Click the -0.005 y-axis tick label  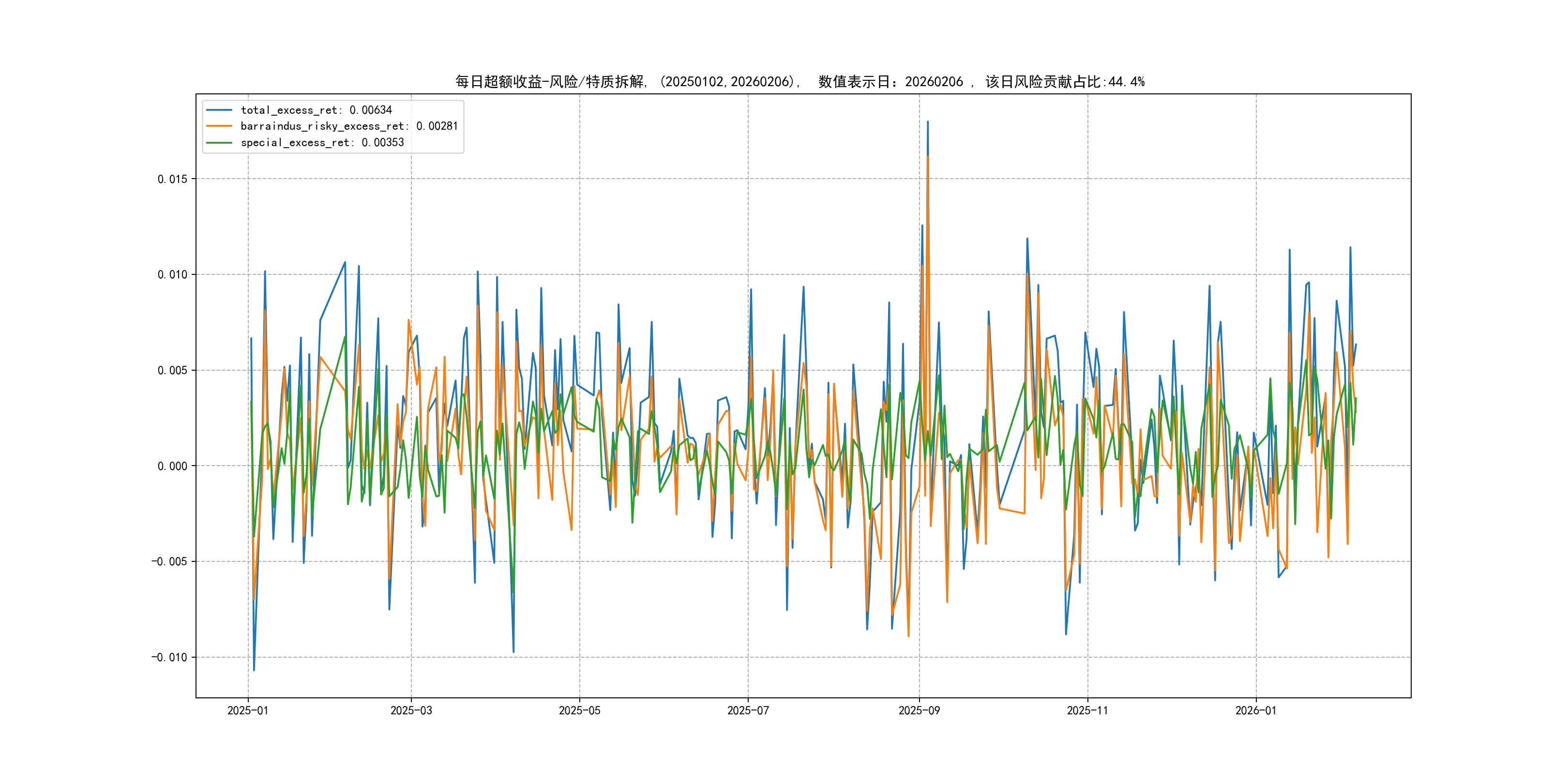[x=169, y=561]
